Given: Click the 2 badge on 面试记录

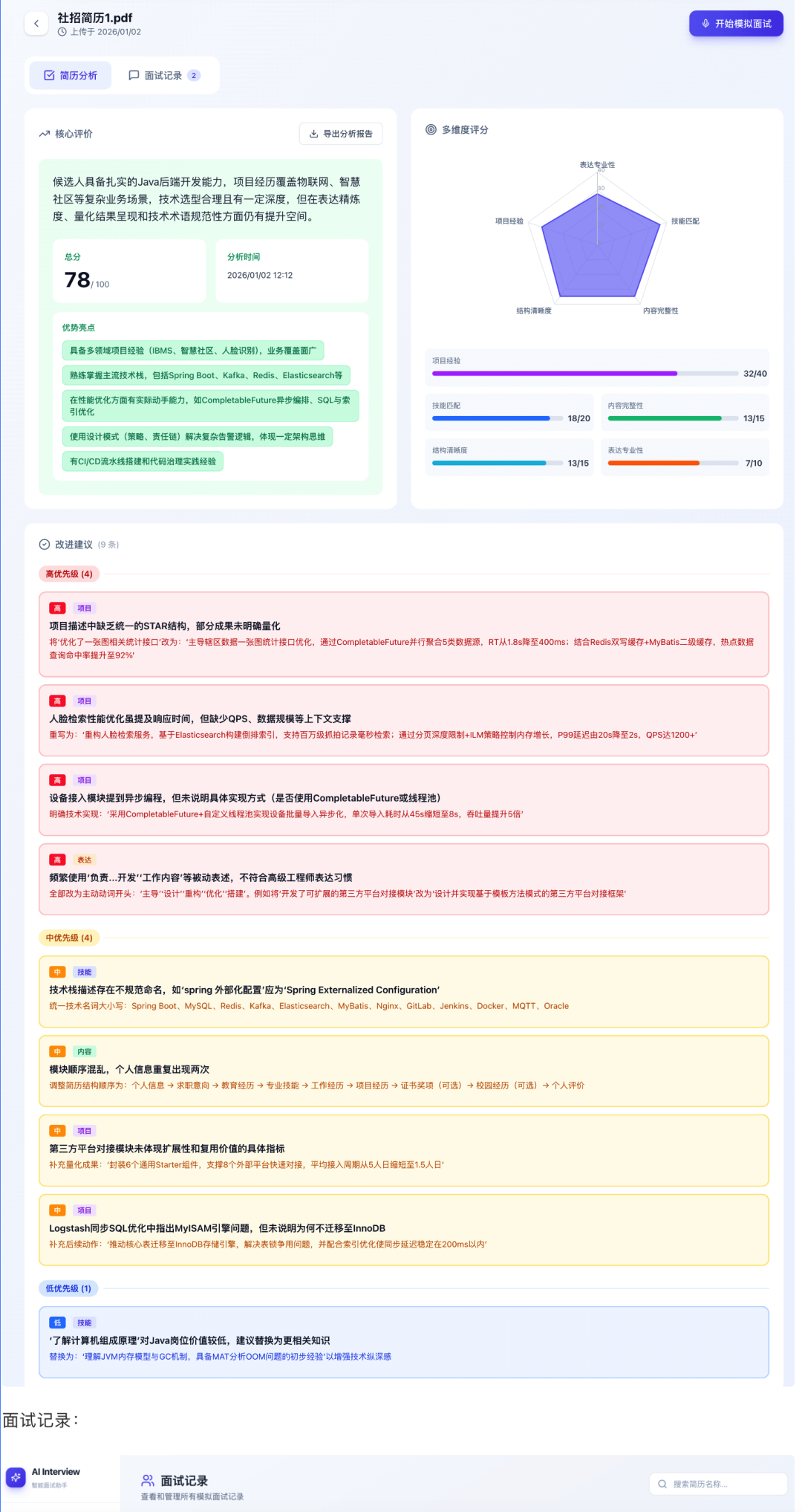Looking at the screenshot, I should pyautogui.click(x=194, y=75).
